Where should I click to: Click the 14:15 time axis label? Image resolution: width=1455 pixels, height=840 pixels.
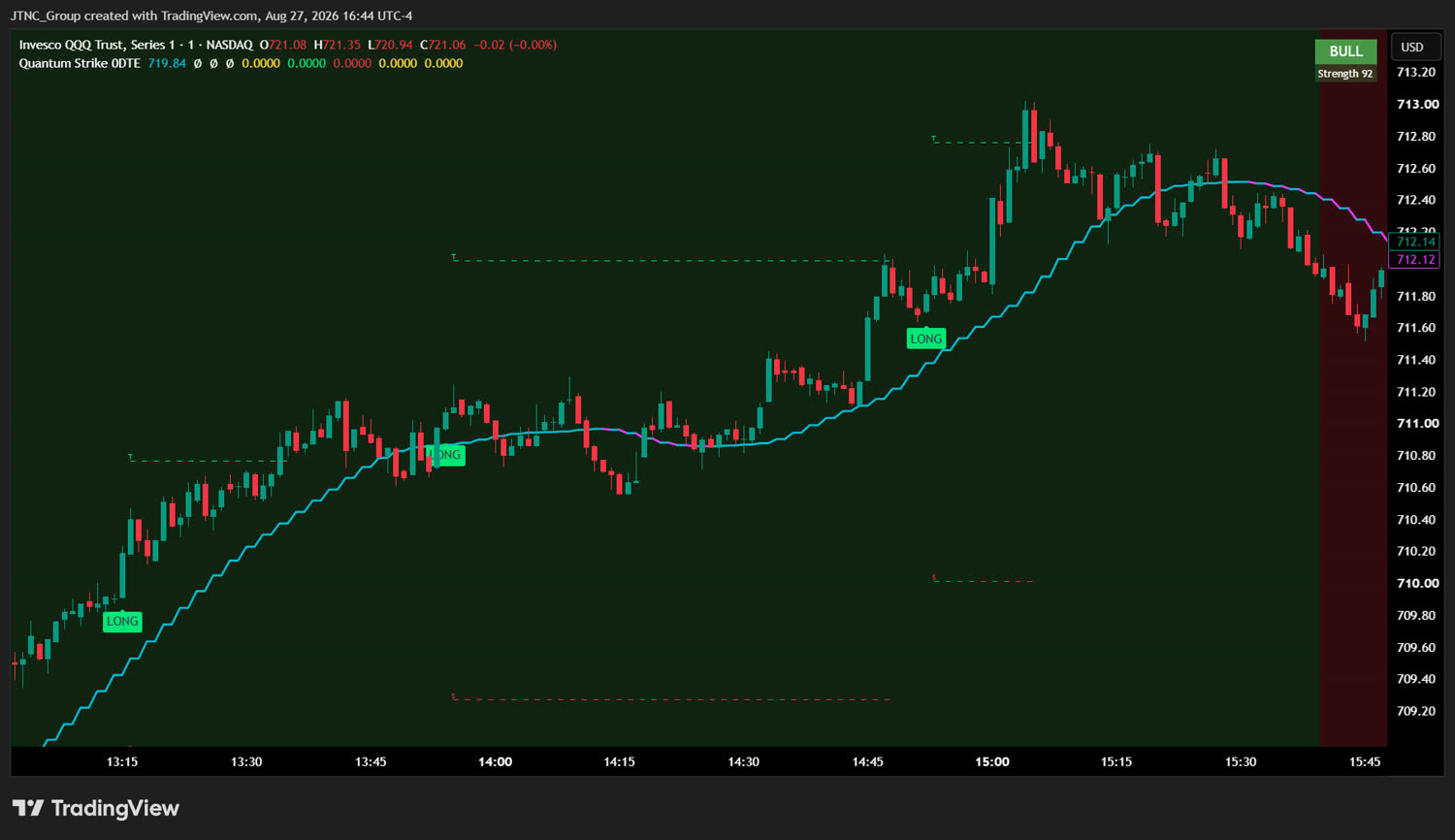pos(619,761)
